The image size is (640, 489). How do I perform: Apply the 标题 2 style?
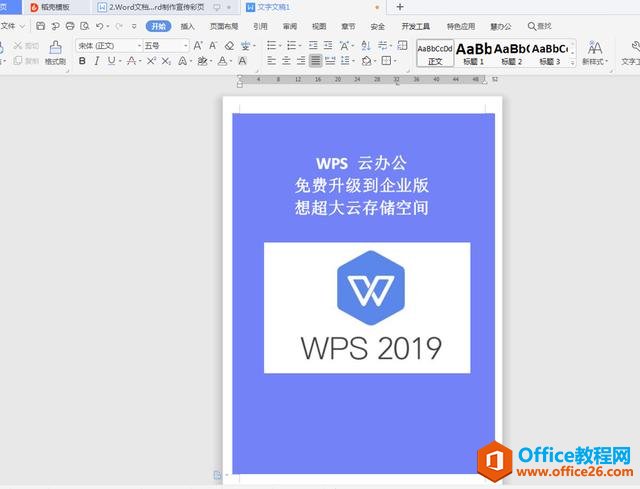511,53
